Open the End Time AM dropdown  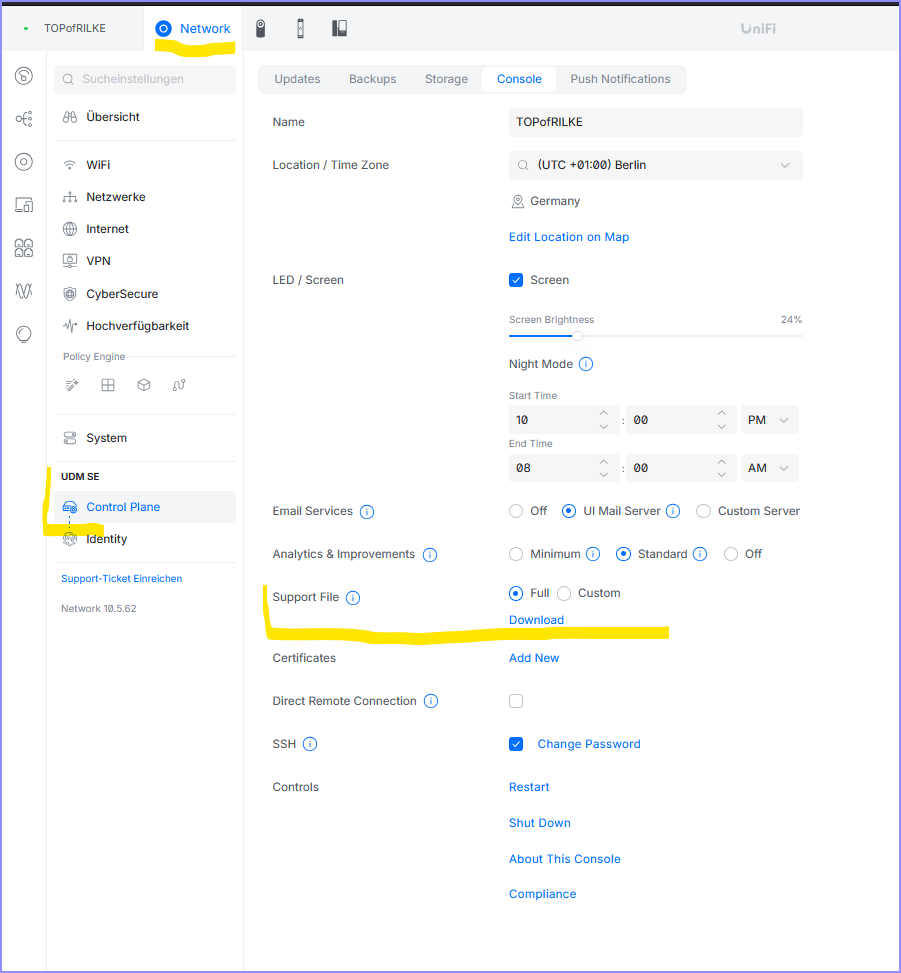click(x=769, y=469)
